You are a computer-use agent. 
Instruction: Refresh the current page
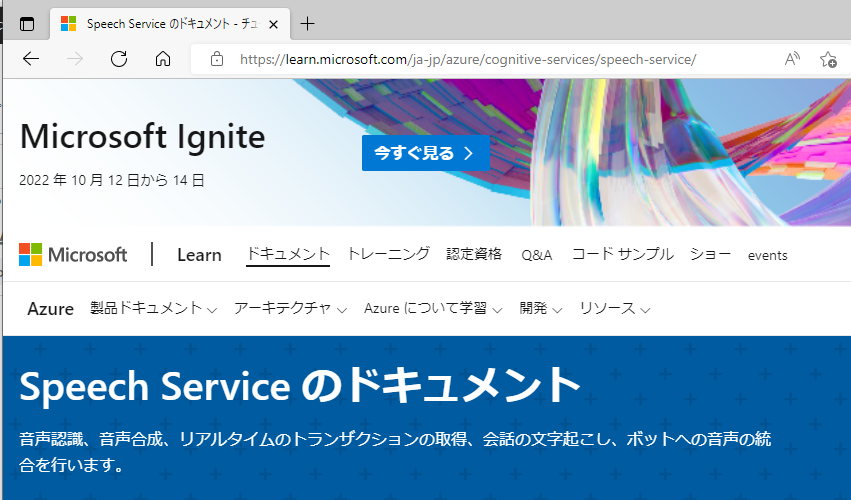pyautogui.click(x=119, y=59)
